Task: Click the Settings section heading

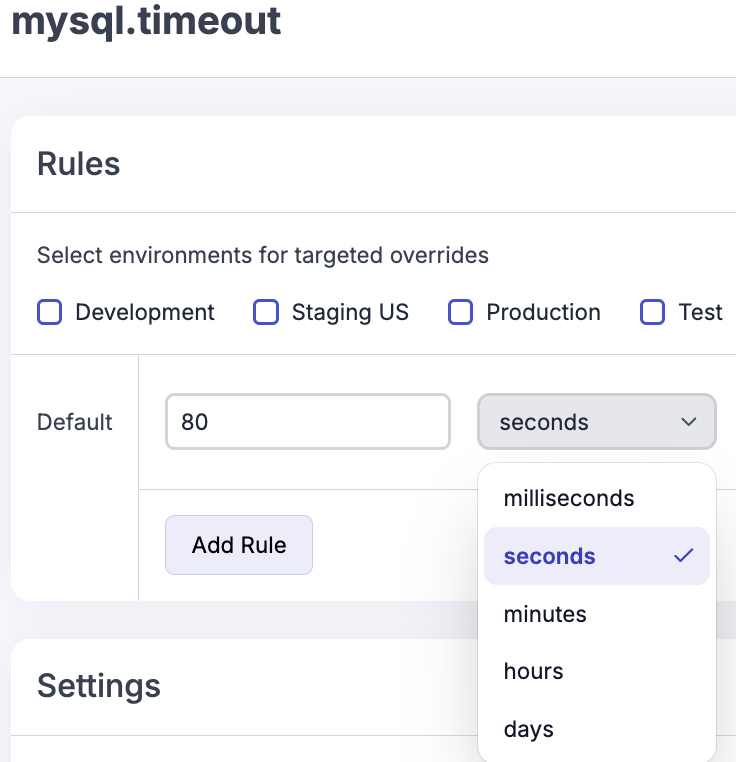Action: tap(99, 686)
